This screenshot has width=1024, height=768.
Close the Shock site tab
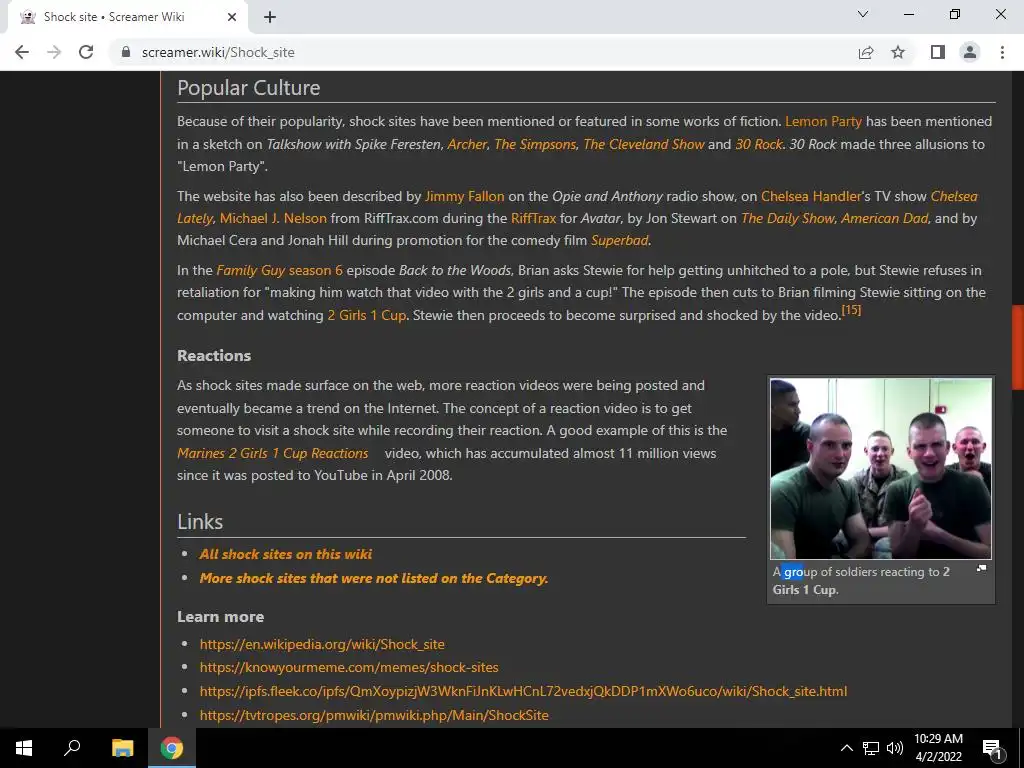point(232,17)
